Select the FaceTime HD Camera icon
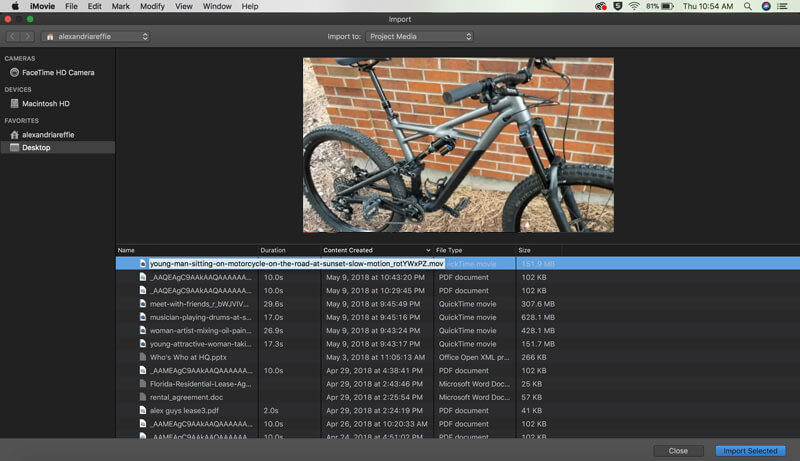This screenshot has height=461, width=800. click(14, 72)
